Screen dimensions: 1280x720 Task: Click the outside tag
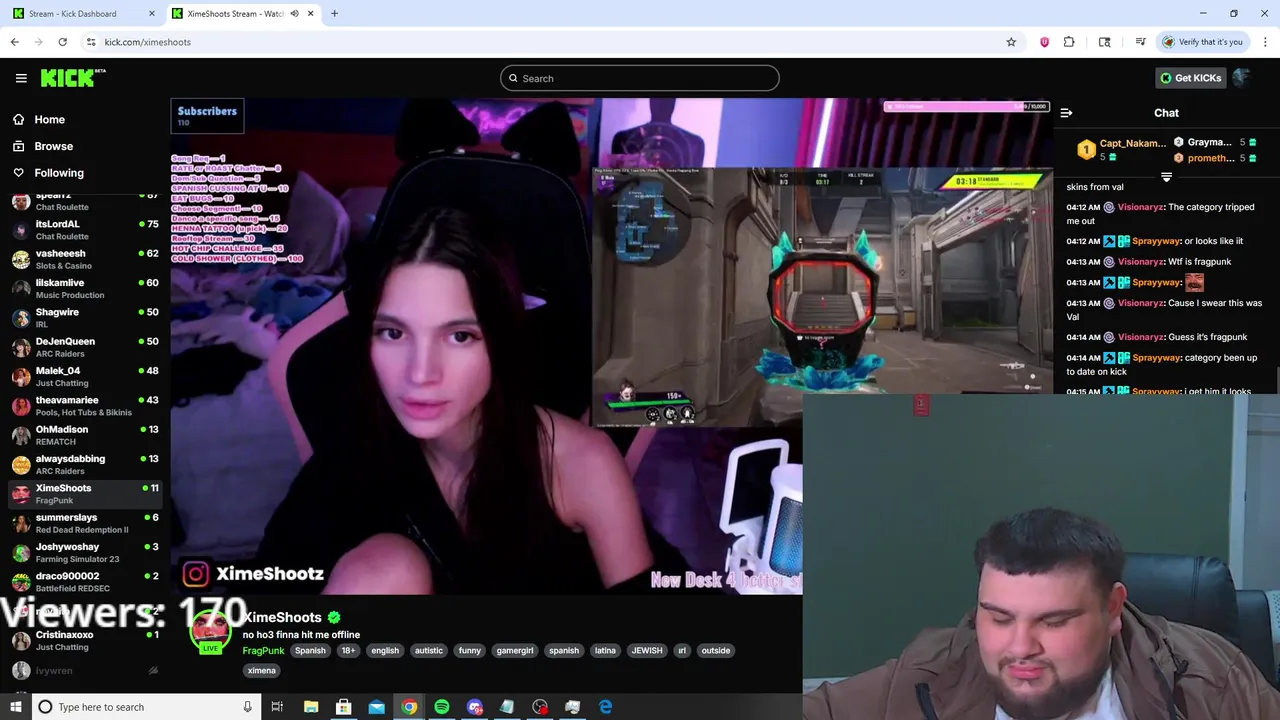point(716,650)
